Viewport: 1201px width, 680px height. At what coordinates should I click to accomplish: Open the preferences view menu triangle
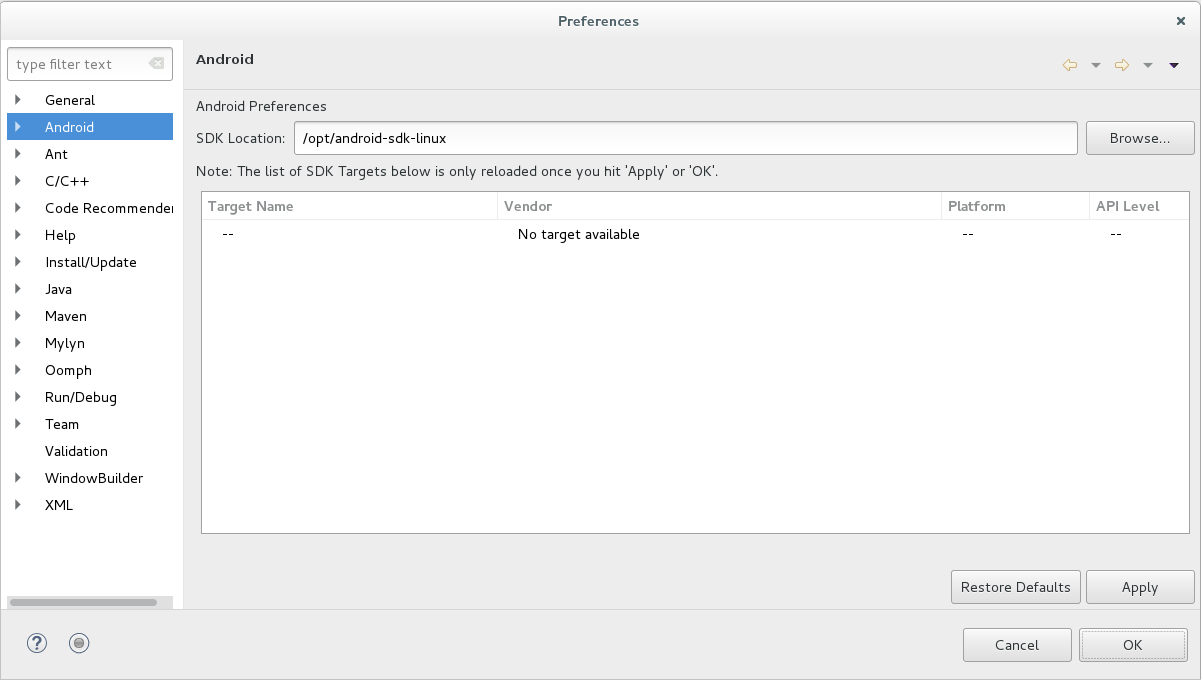1174,65
